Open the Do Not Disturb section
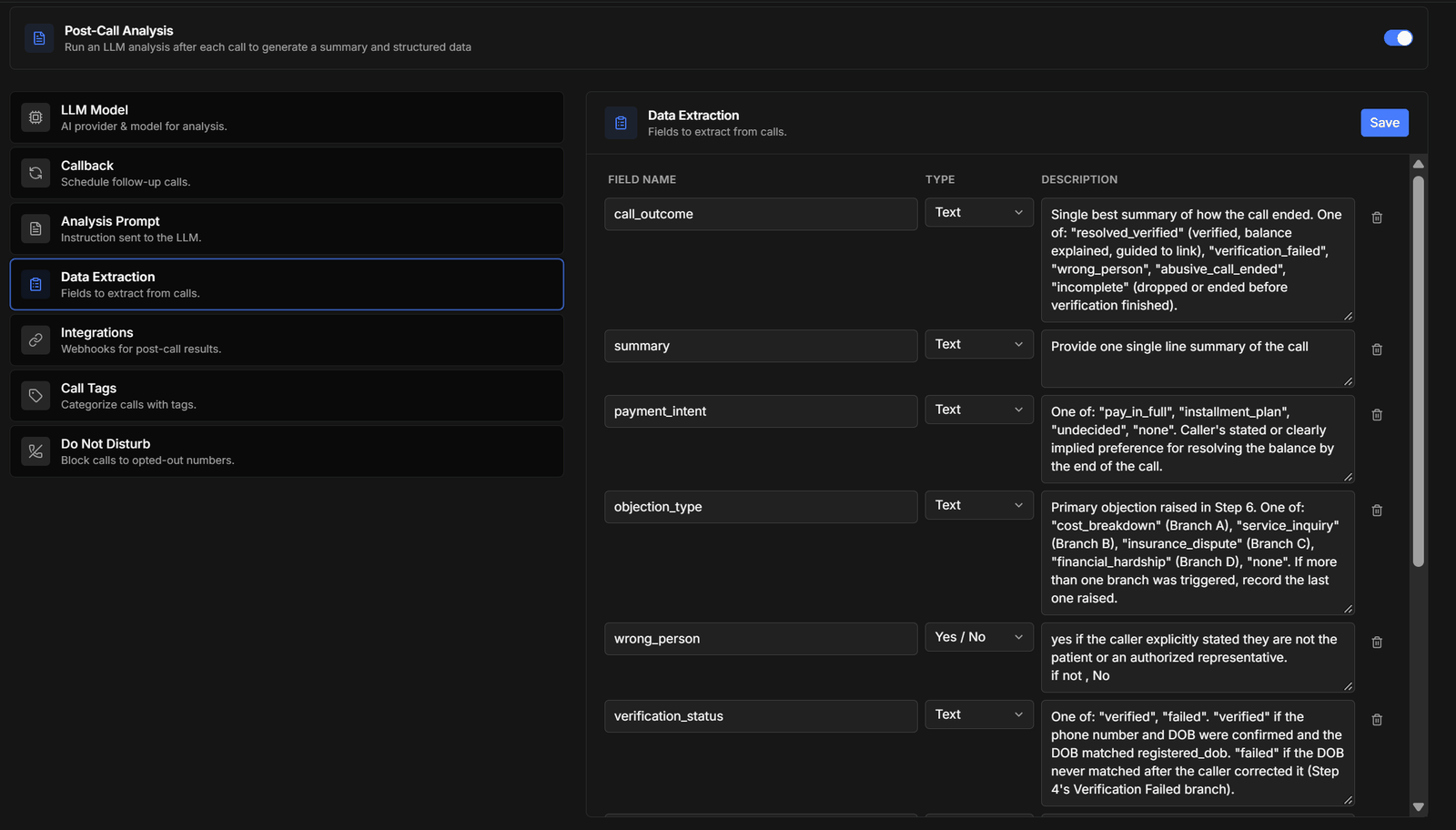The width and height of the screenshot is (1456, 830). (x=287, y=450)
